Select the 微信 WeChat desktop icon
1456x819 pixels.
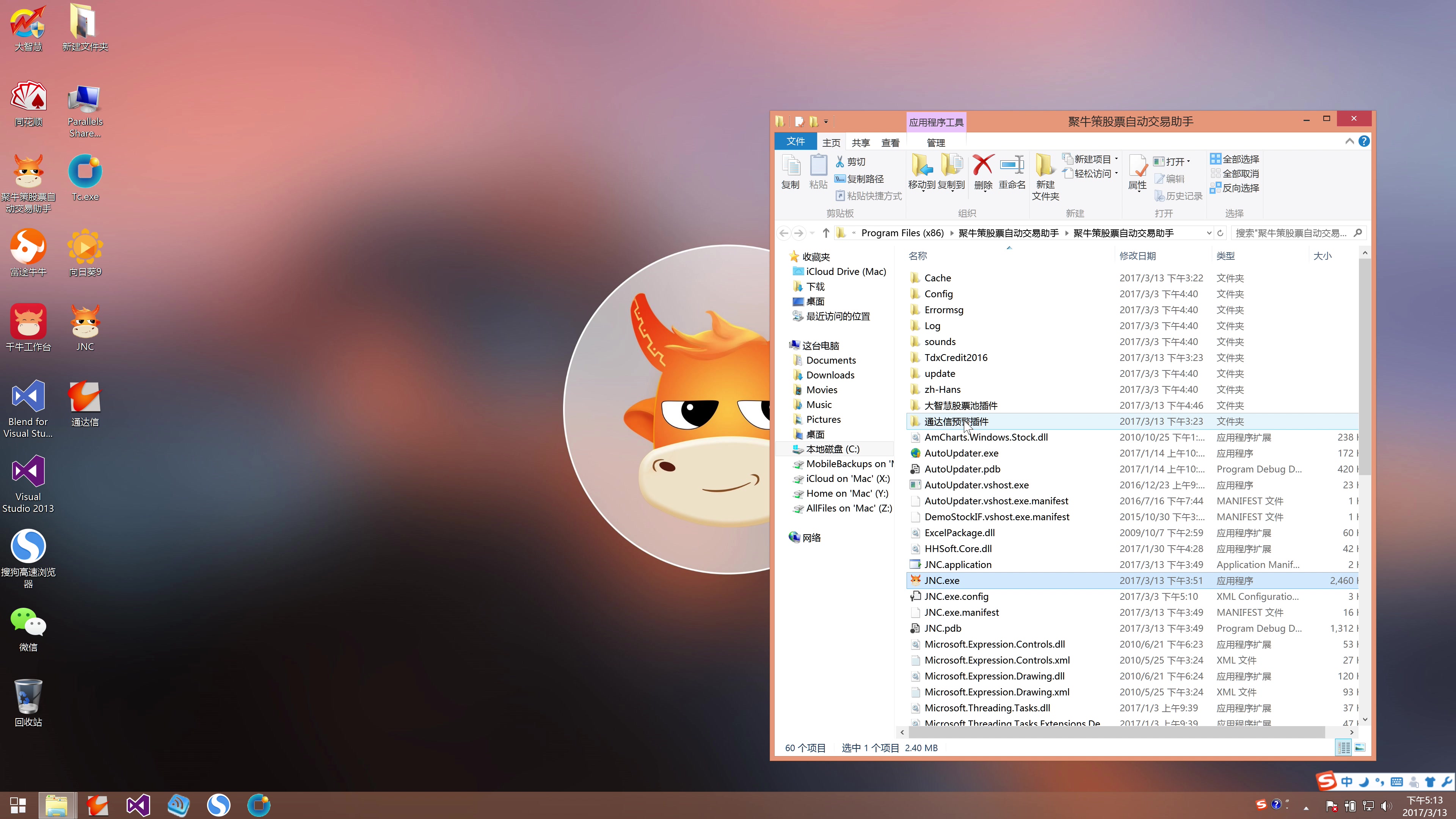(28, 629)
